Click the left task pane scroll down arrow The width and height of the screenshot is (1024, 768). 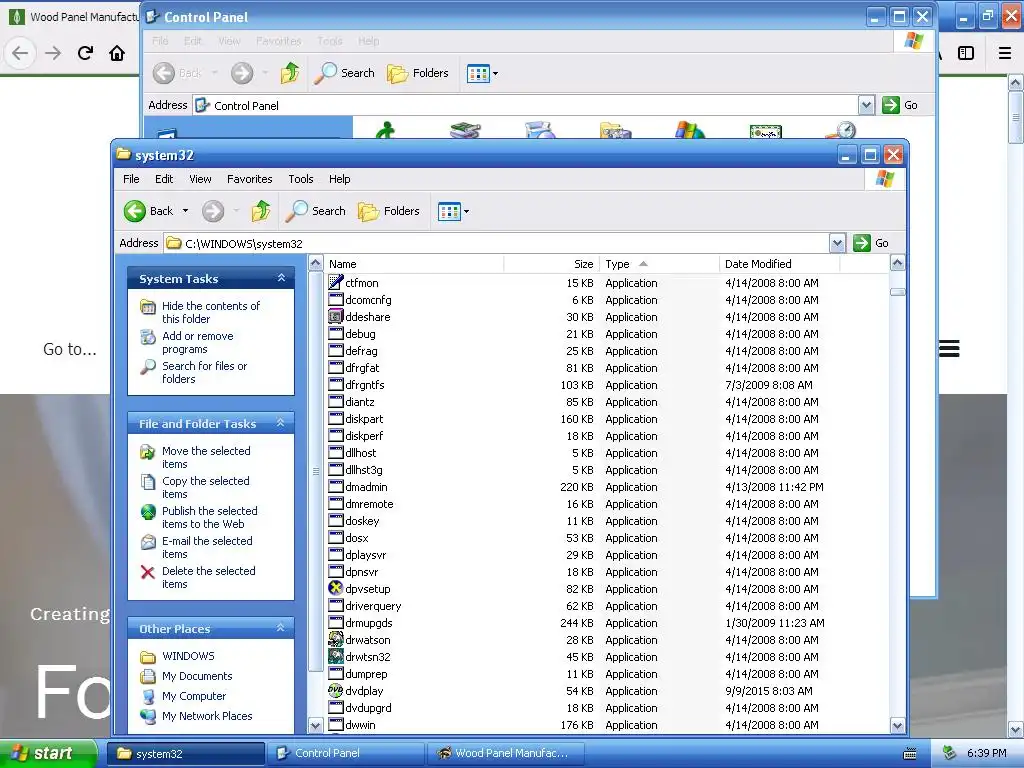[x=315, y=725]
